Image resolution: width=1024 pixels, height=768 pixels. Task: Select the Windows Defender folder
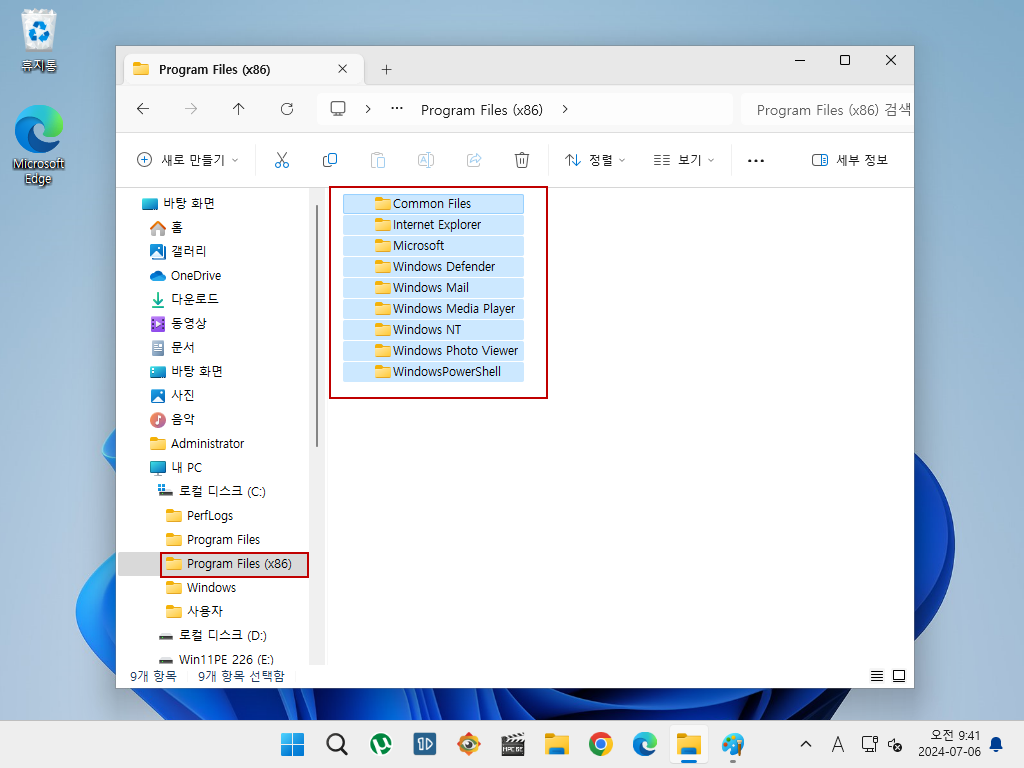pyautogui.click(x=433, y=266)
